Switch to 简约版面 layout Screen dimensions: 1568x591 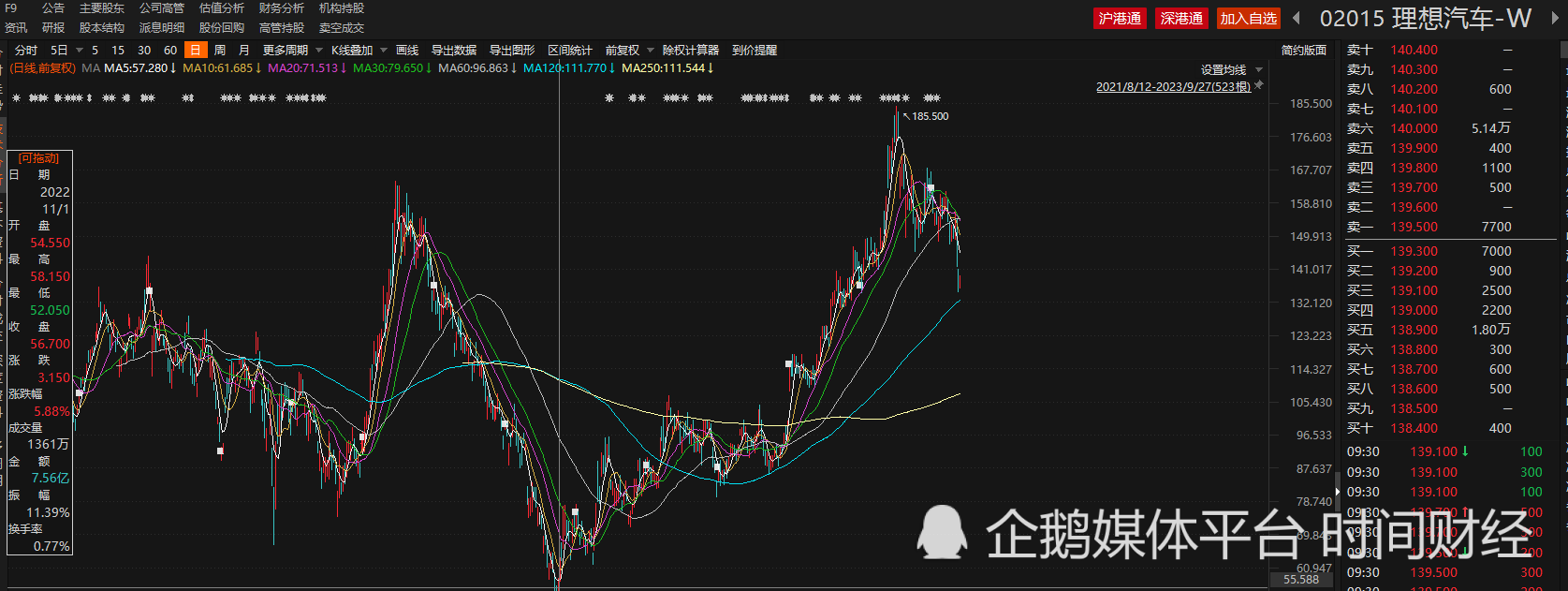(x=1304, y=51)
